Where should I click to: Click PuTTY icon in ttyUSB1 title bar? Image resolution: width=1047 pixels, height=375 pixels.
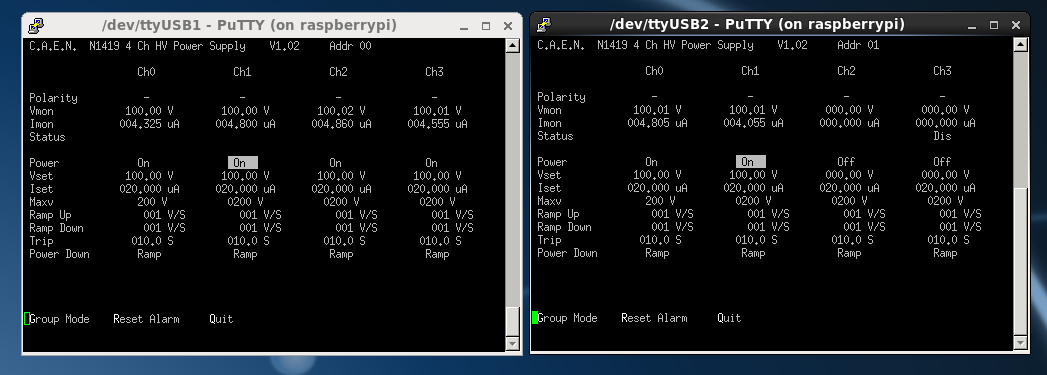37,25
